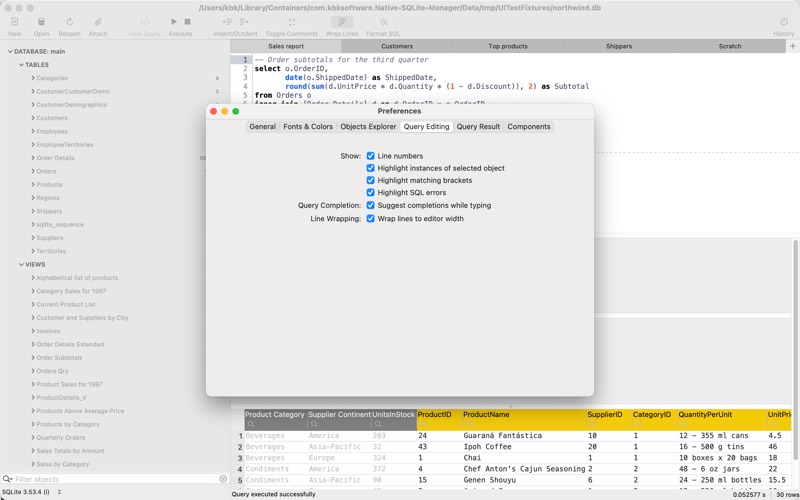Click the Format SQL toolbar icon
The width and height of the screenshot is (800, 500).
click(383, 22)
